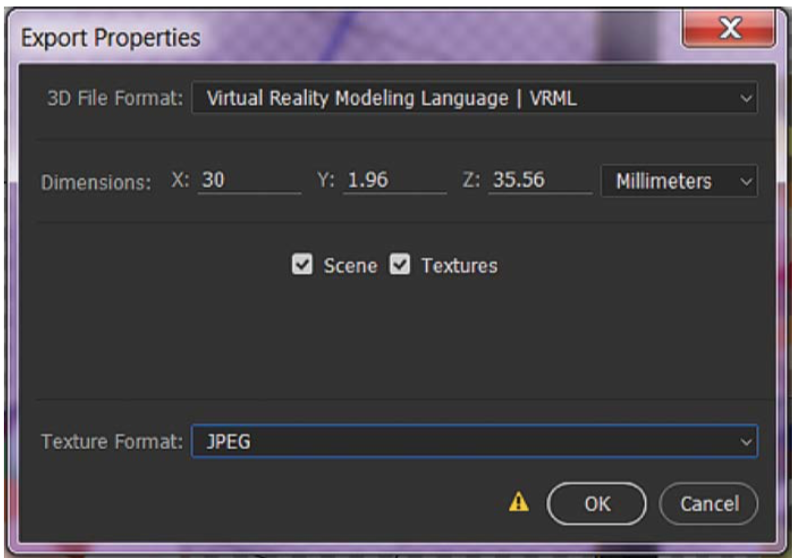Expand the Millimeters units dropdown
The height and width of the screenshot is (558, 792).
pyautogui.click(x=678, y=181)
